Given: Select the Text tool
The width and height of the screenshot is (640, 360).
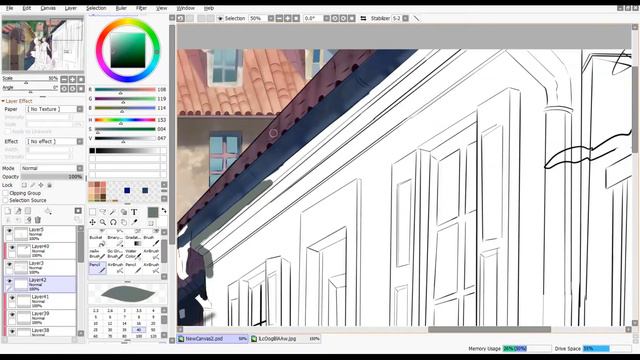Looking at the screenshot, I should 134,212.
